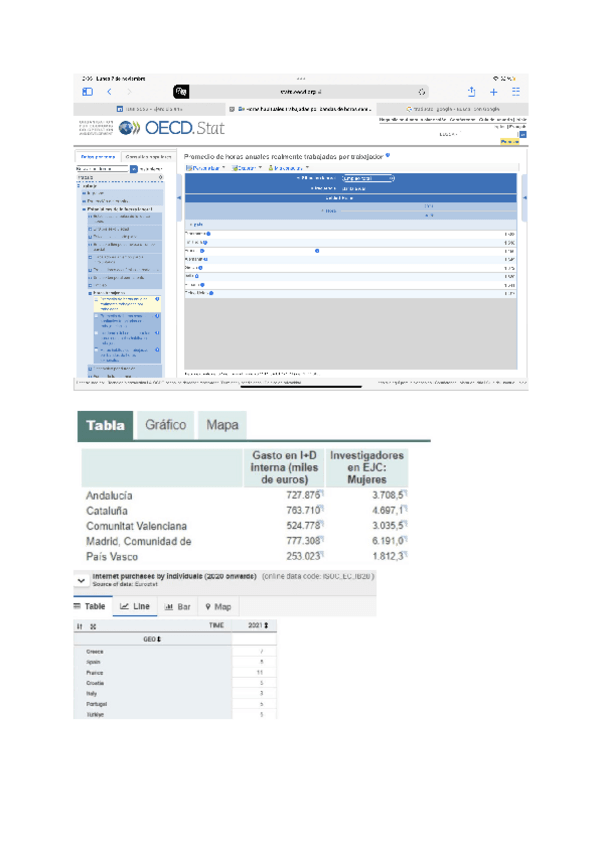Click the OECD.Stat logo
Image resolution: width=600 pixels, height=848 pixels.
(x=171, y=128)
